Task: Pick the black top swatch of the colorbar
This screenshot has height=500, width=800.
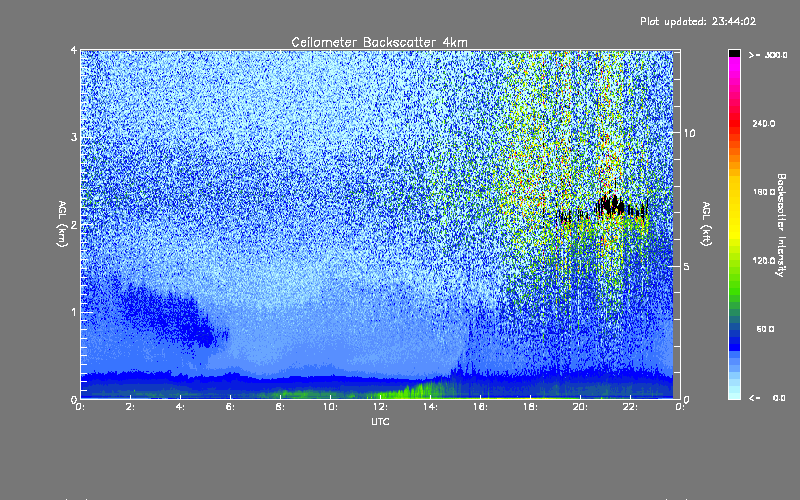Action: point(734,53)
